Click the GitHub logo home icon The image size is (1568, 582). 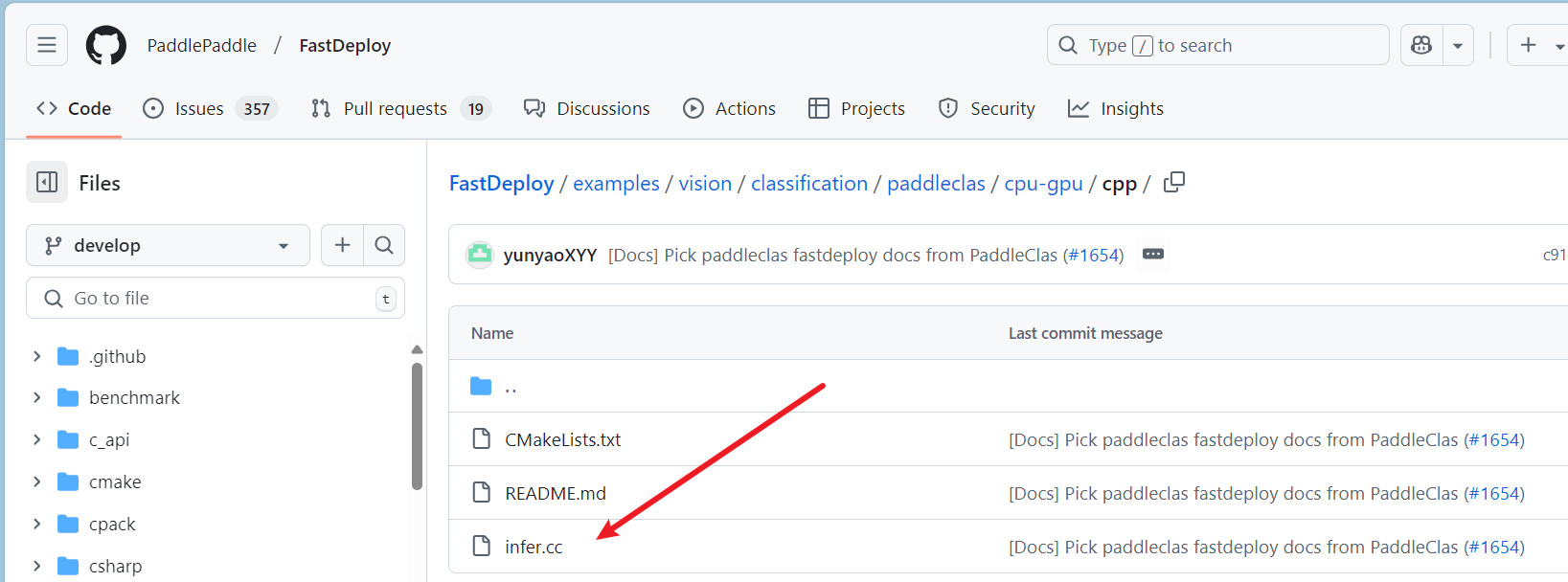tap(106, 45)
